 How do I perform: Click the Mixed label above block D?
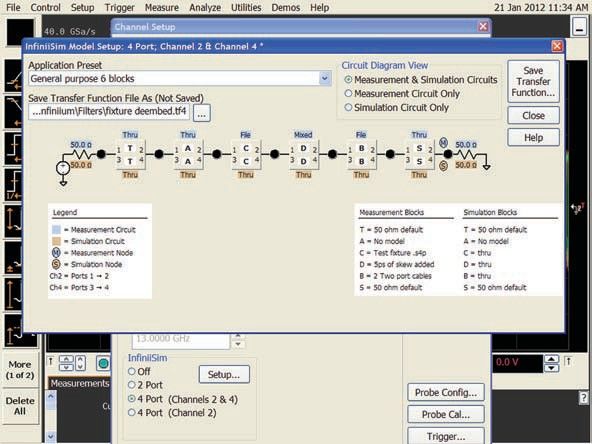303,135
